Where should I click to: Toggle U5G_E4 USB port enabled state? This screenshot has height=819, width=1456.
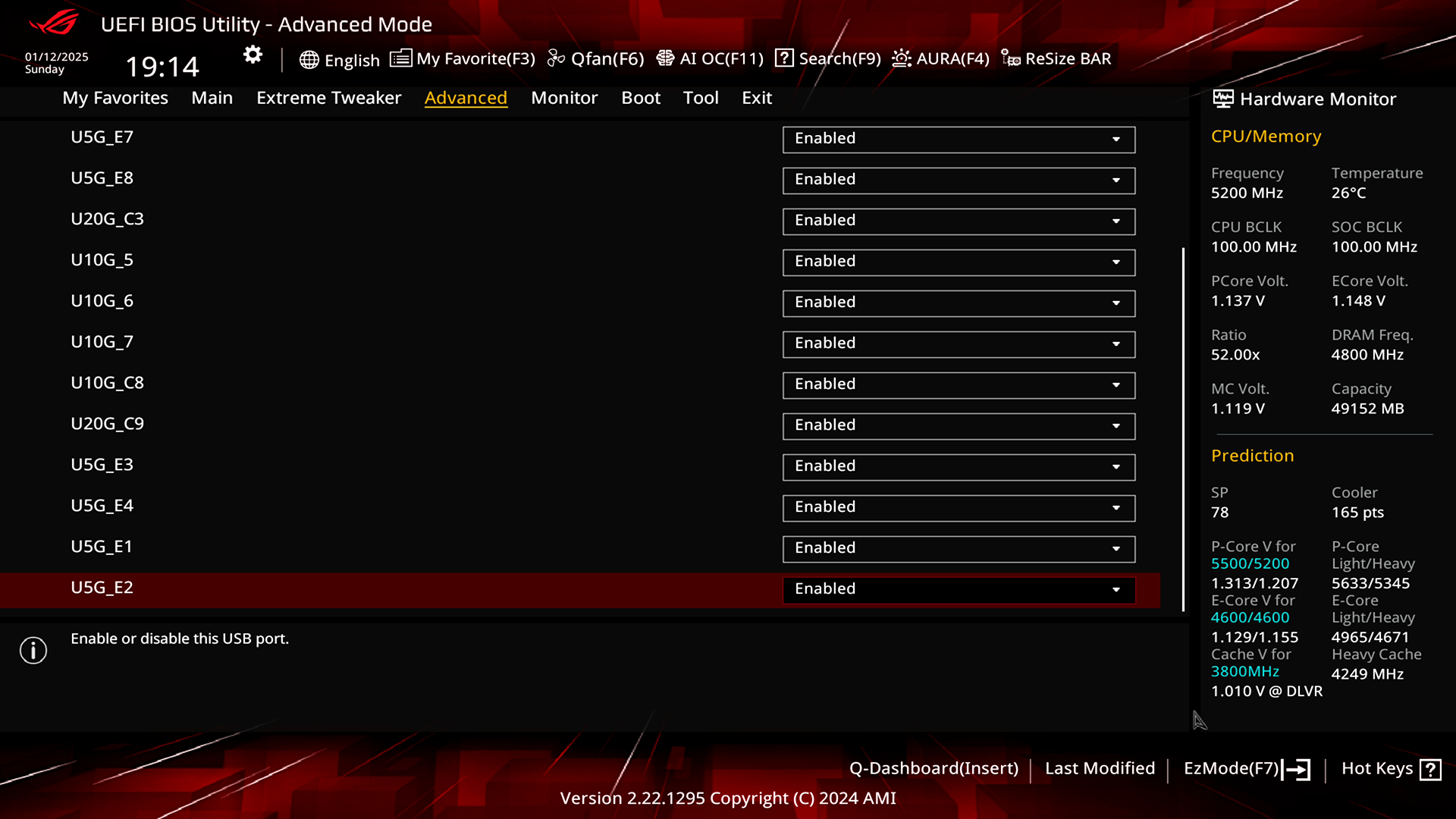coord(956,506)
